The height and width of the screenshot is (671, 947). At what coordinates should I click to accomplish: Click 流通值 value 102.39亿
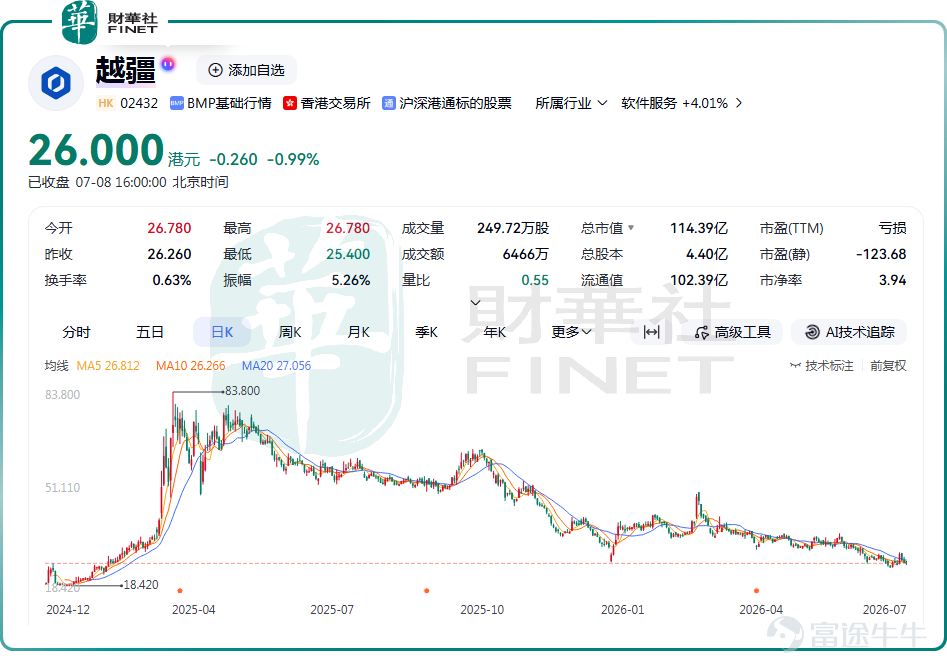click(x=699, y=280)
